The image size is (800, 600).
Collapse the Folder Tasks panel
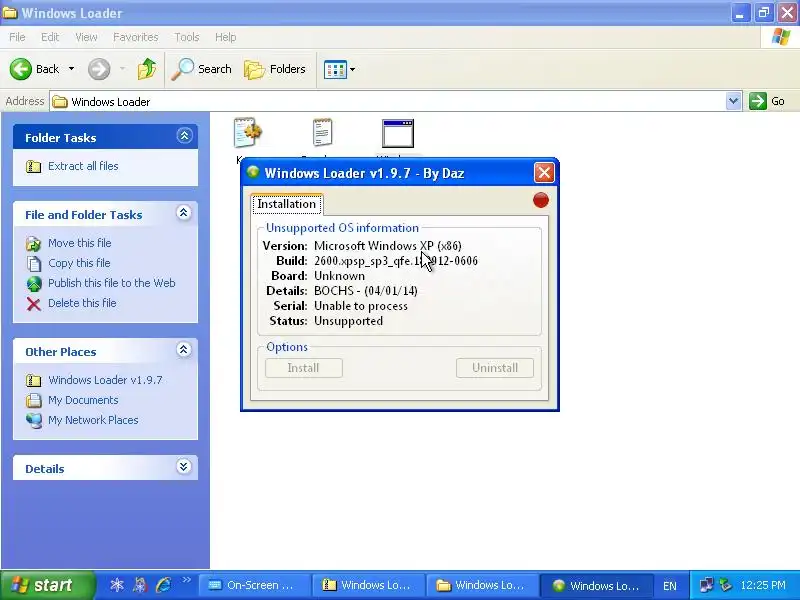coord(184,136)
